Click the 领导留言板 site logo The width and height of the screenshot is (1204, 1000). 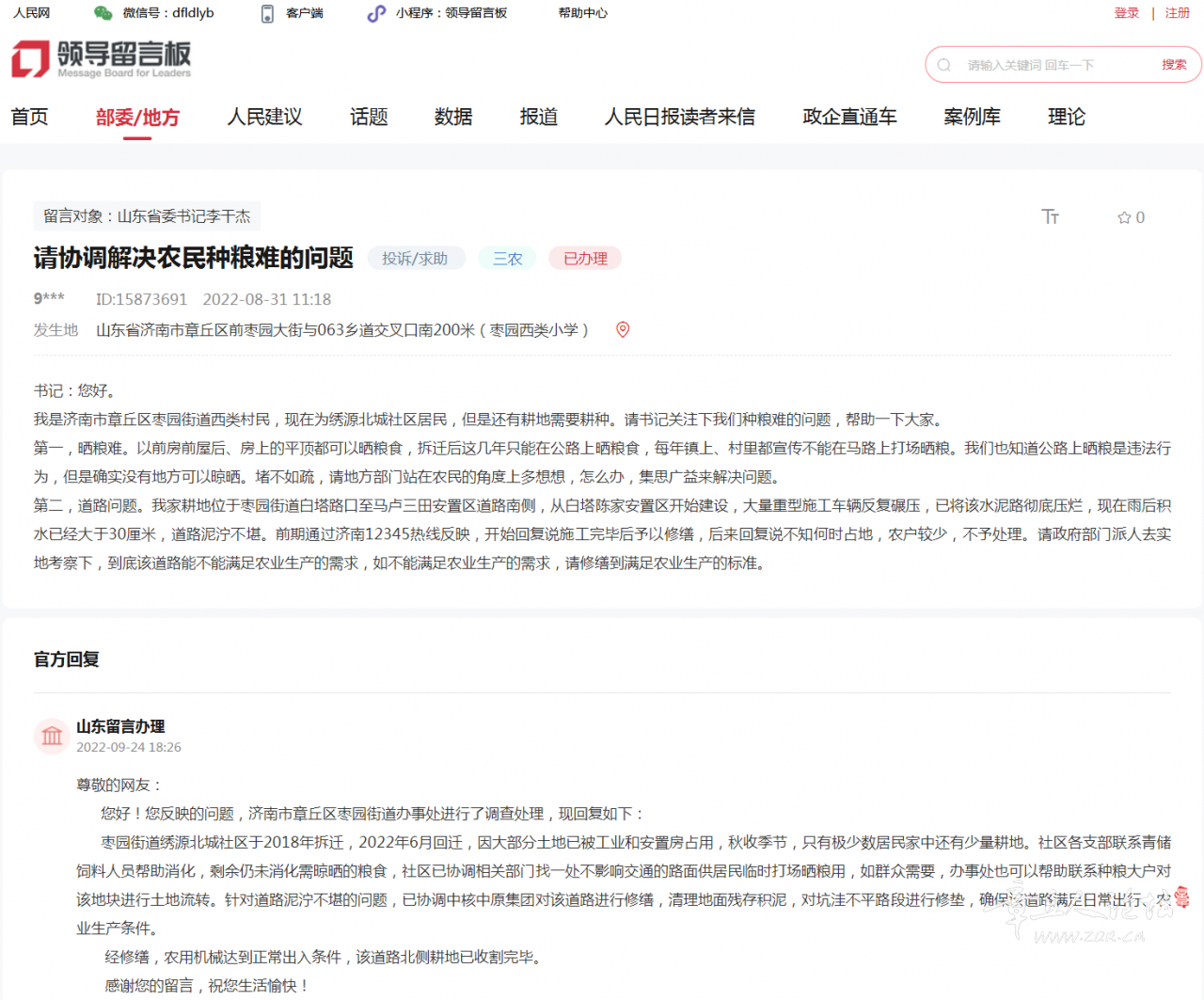[x=102, y=59]
